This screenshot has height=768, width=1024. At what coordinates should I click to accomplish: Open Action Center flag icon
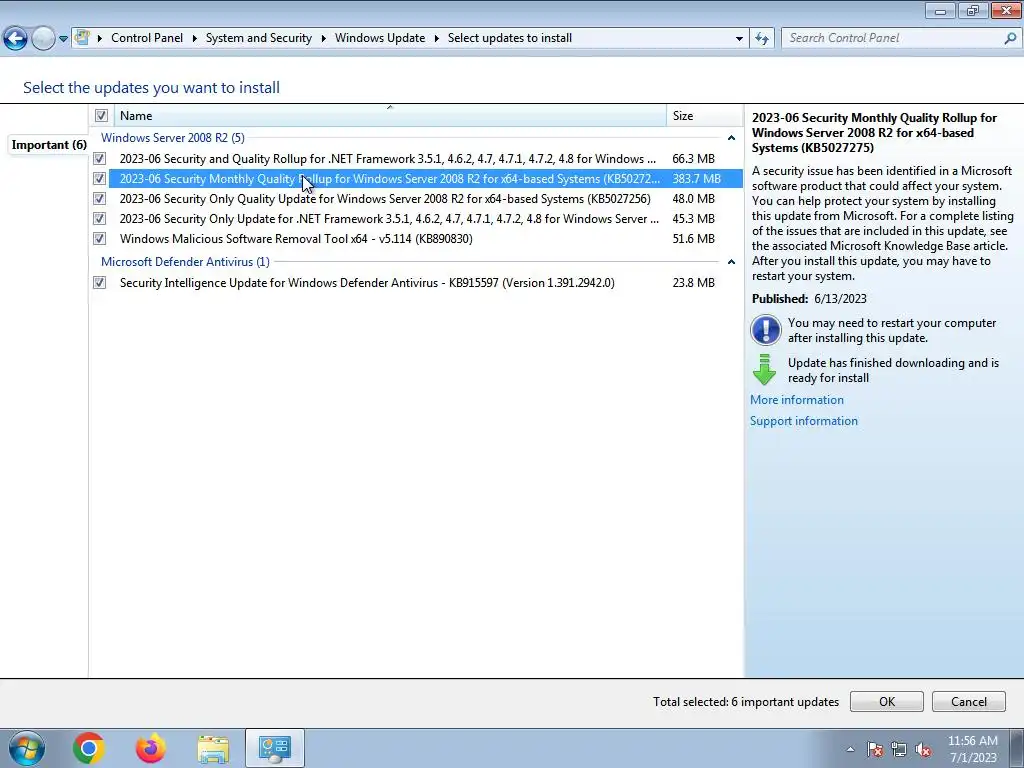coord(875,749)
